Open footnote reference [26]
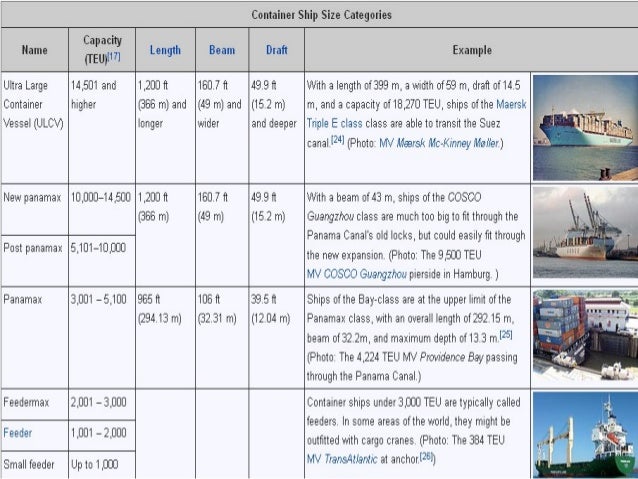The image size is (638, 479). coord(426,456)
